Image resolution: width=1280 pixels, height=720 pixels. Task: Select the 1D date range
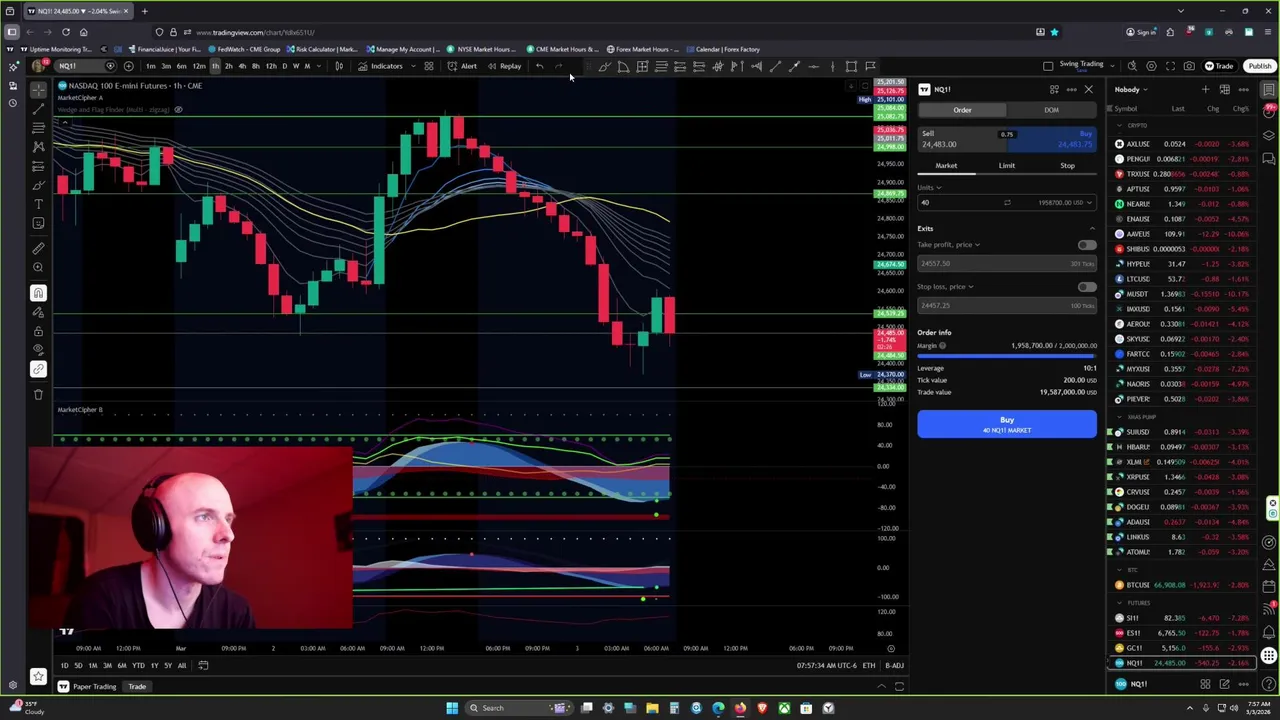[x=64, y=666]
